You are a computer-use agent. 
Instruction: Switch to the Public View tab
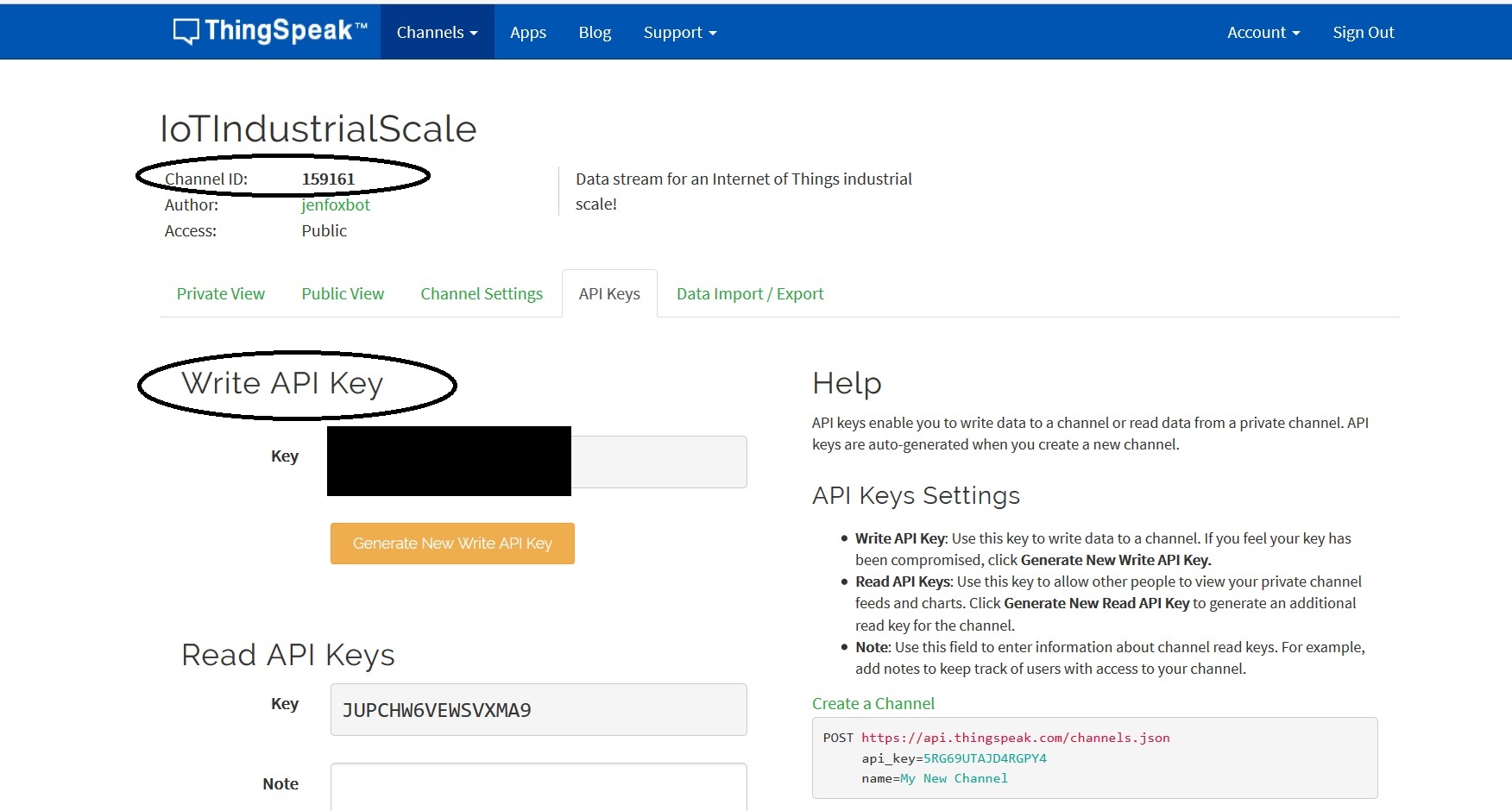click(x=343, y=293)
